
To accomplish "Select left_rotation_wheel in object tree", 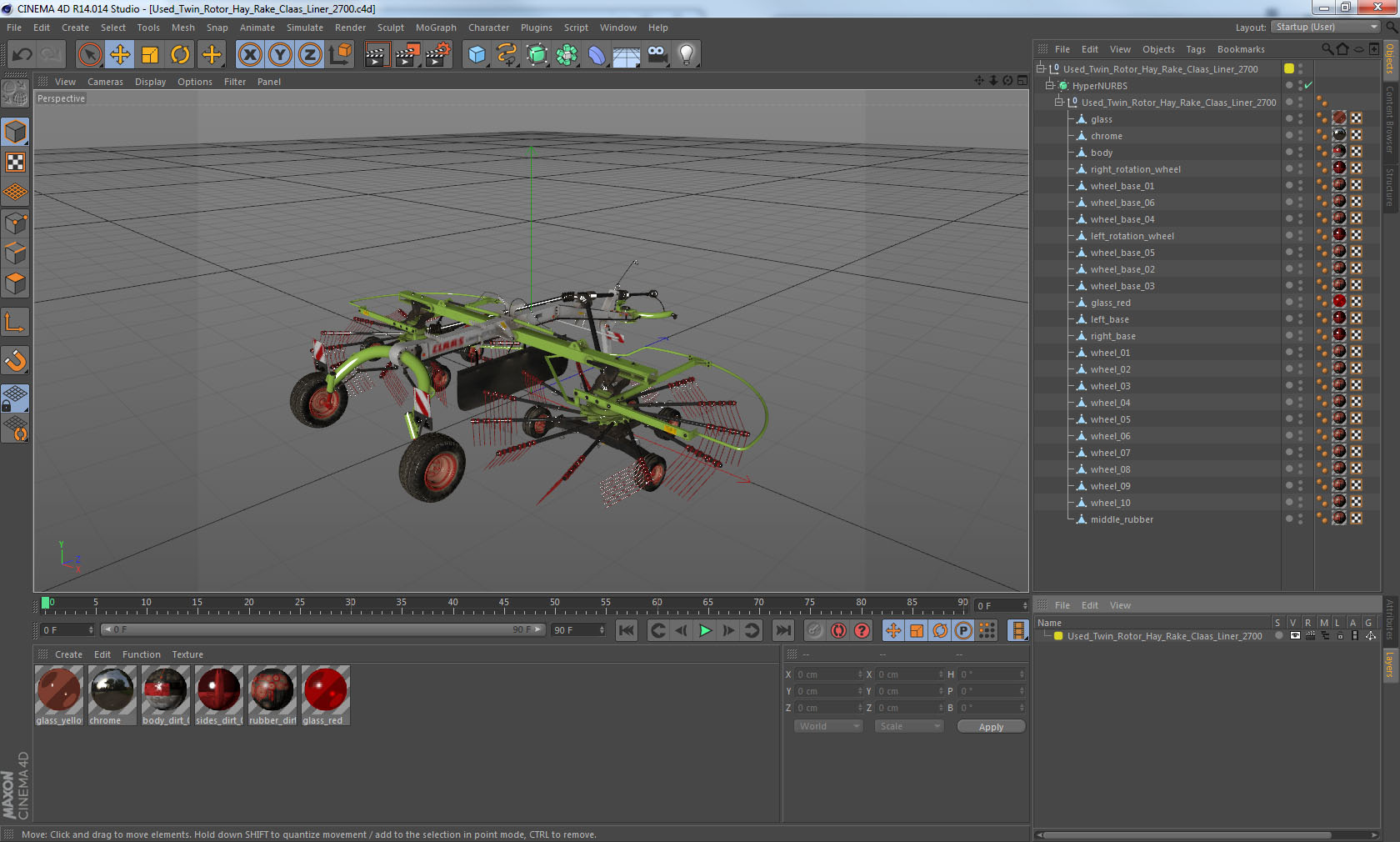I will (1132, 236).
